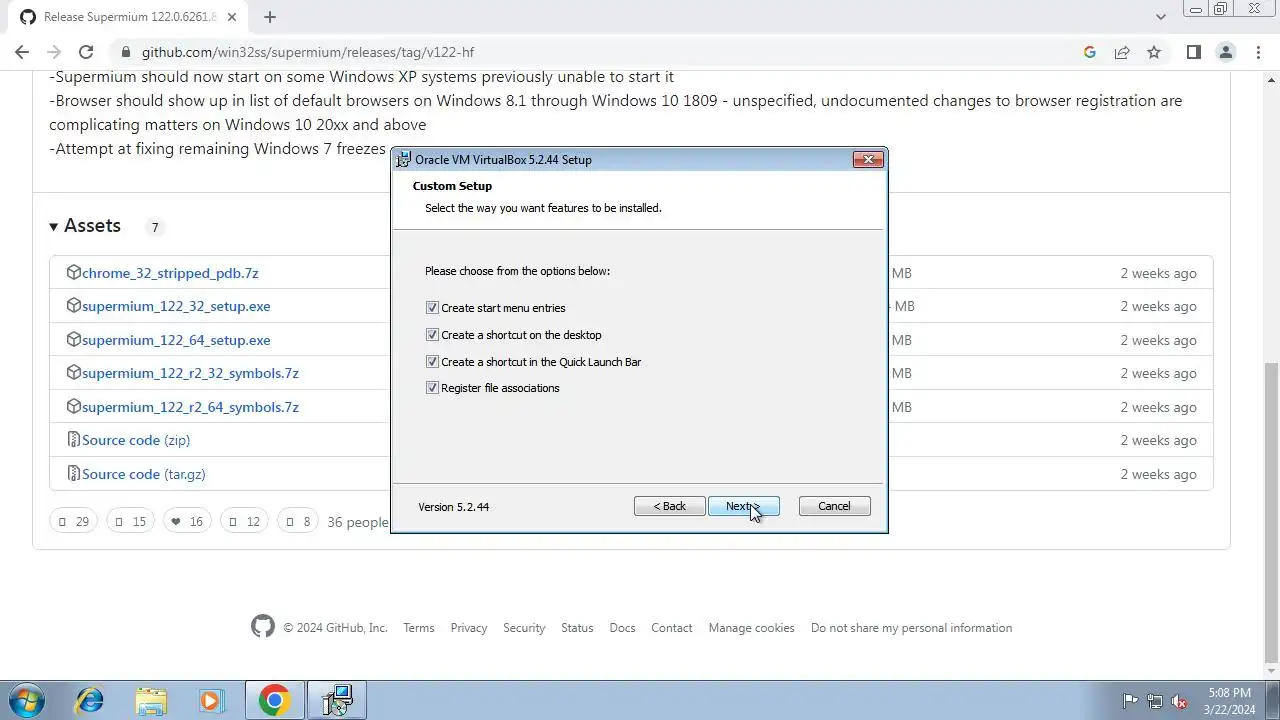Disable Register file associations option

432,388
